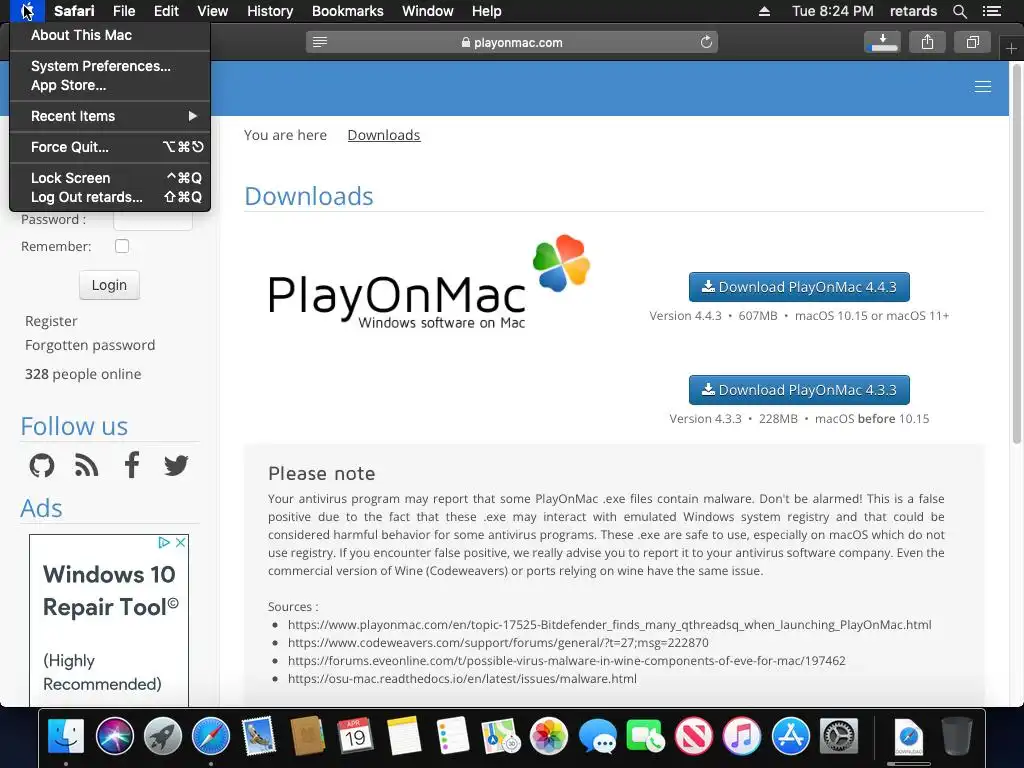
Task: Close the ad with the X icon
Action: (181, 543)
